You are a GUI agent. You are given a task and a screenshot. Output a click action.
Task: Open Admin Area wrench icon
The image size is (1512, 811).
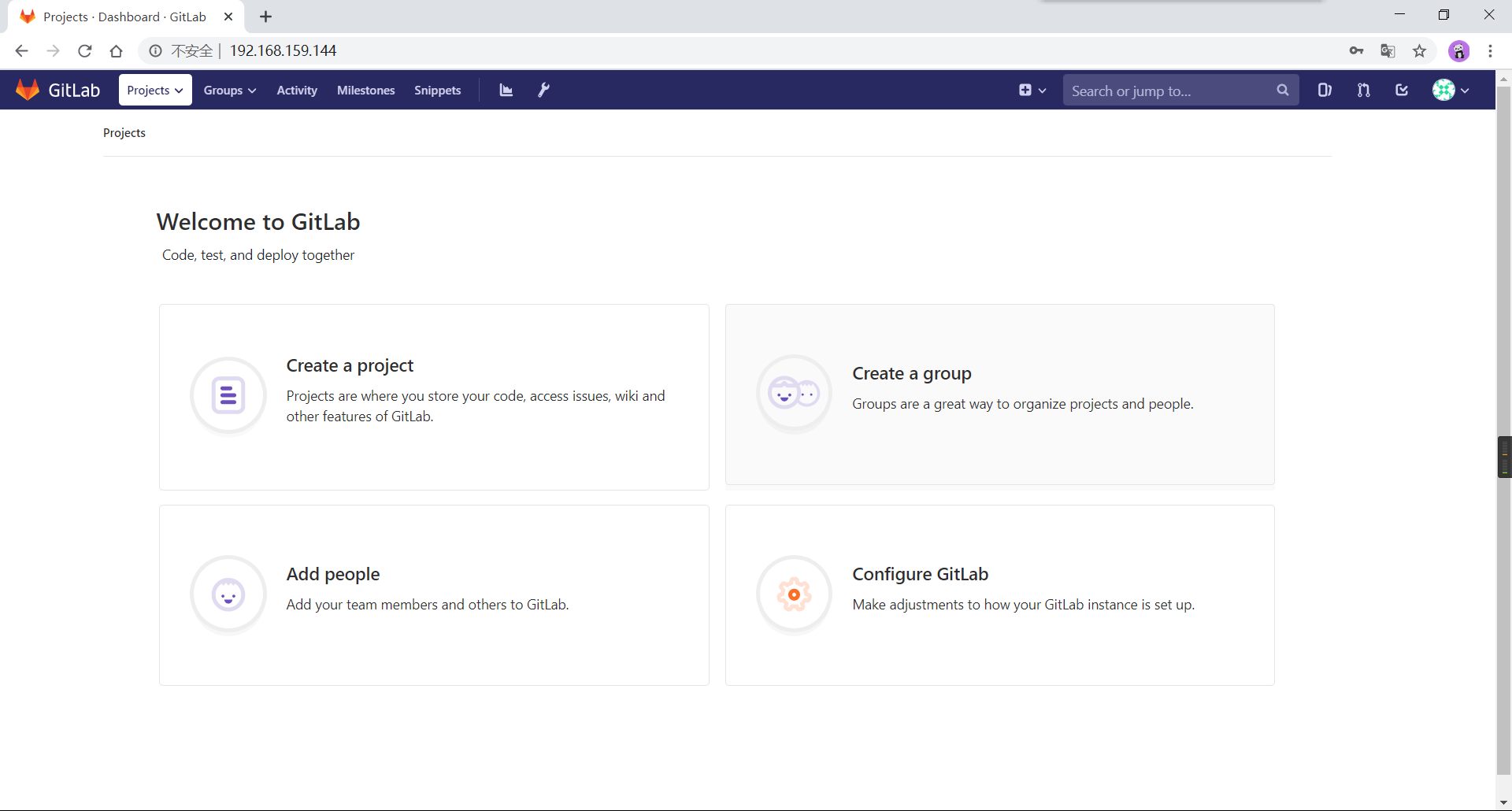(x=543, y=90)
